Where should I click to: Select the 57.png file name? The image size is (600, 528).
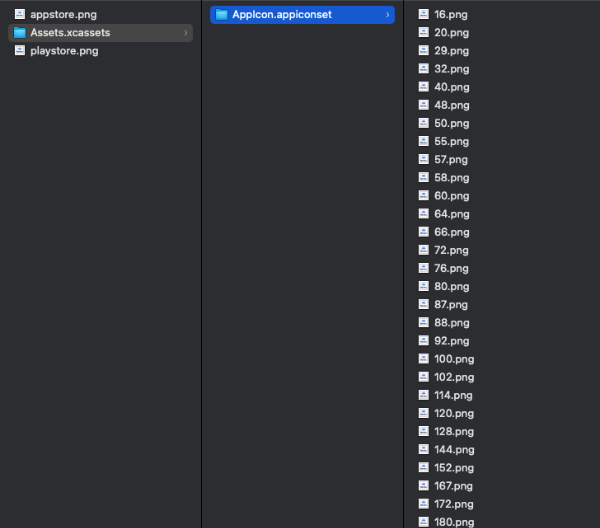click(451, 160)
